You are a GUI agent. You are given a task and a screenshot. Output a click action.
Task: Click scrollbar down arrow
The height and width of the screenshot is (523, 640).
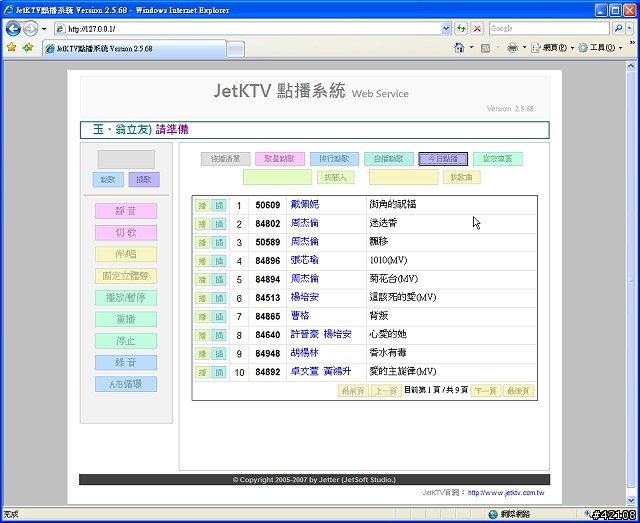[631, 500]
